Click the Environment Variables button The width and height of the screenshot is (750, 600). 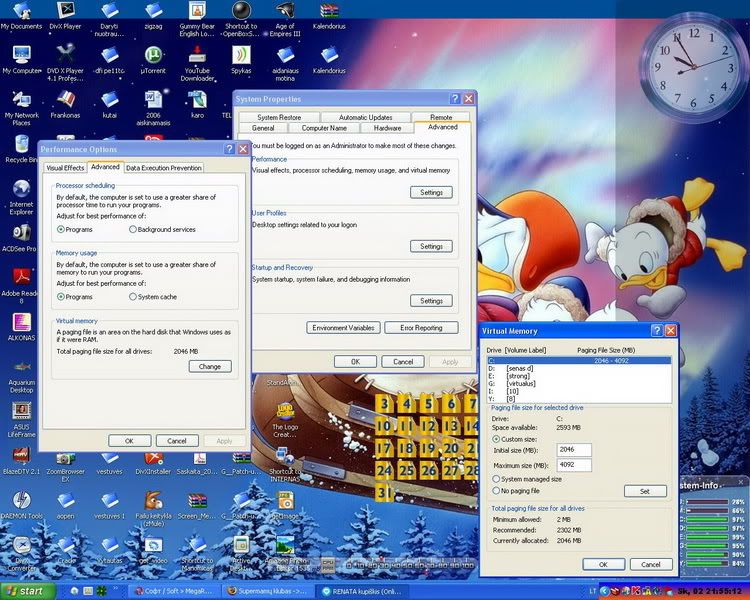[343, 328]
